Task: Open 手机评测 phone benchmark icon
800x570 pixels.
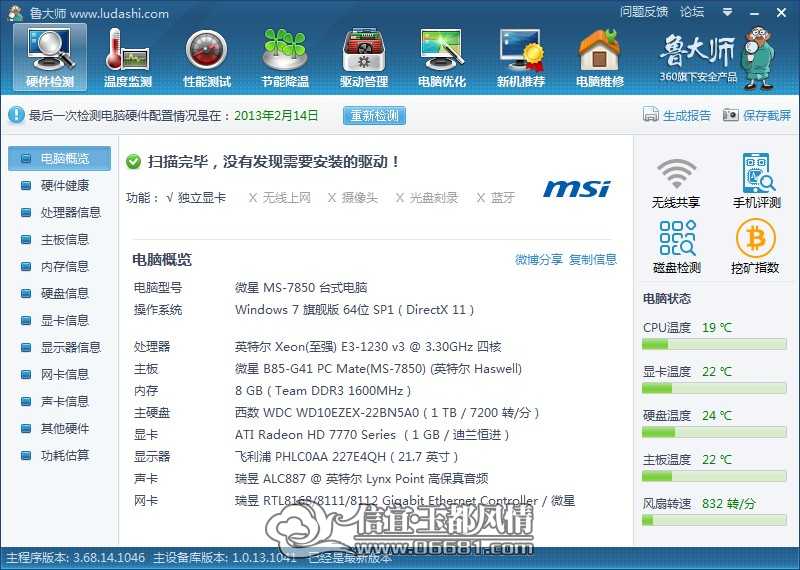Action: [757, 181]
